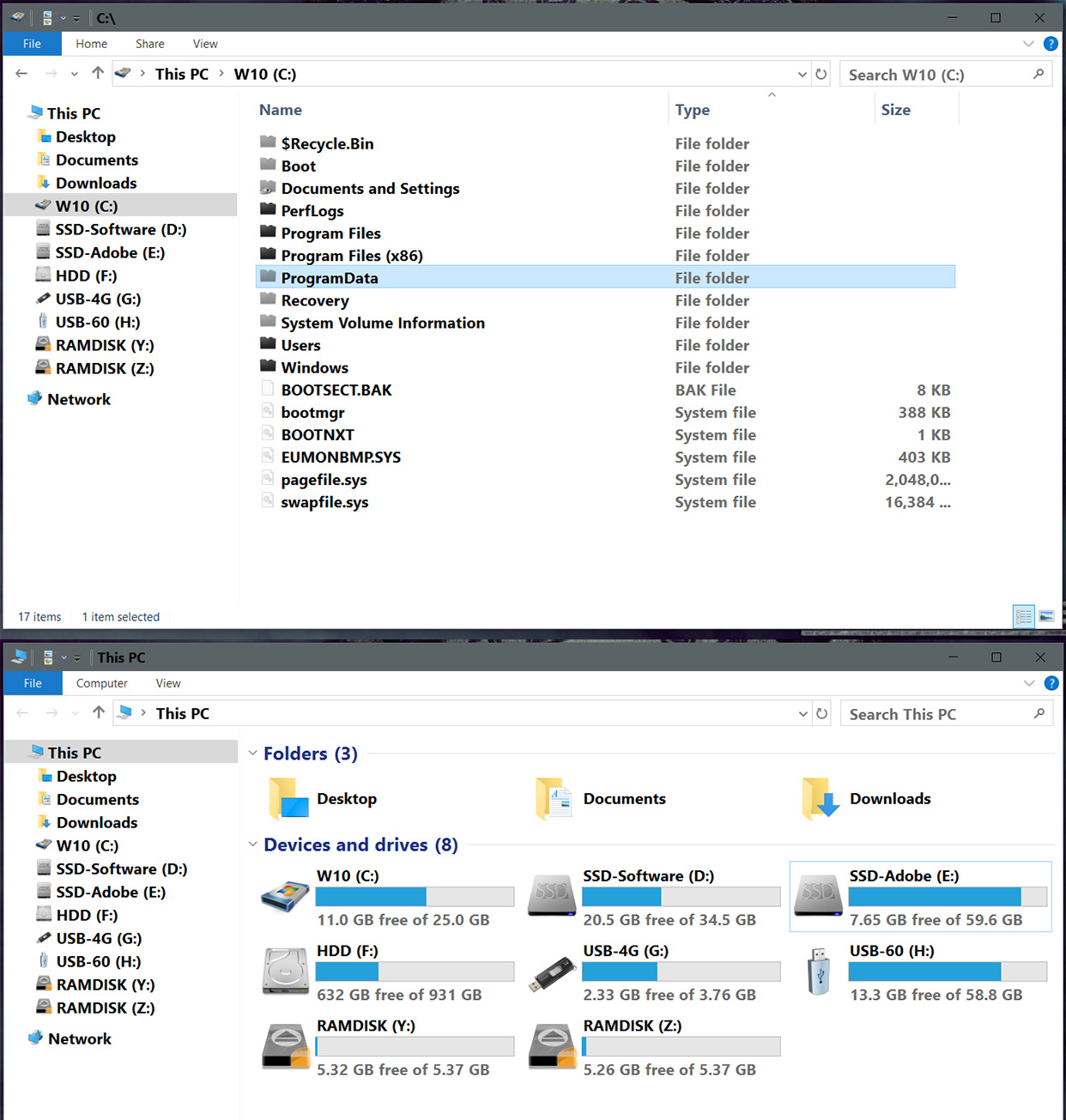Screen dimensions: 1066x1120
Task: Select swapfile.sys in the file list
Action: 324,502
